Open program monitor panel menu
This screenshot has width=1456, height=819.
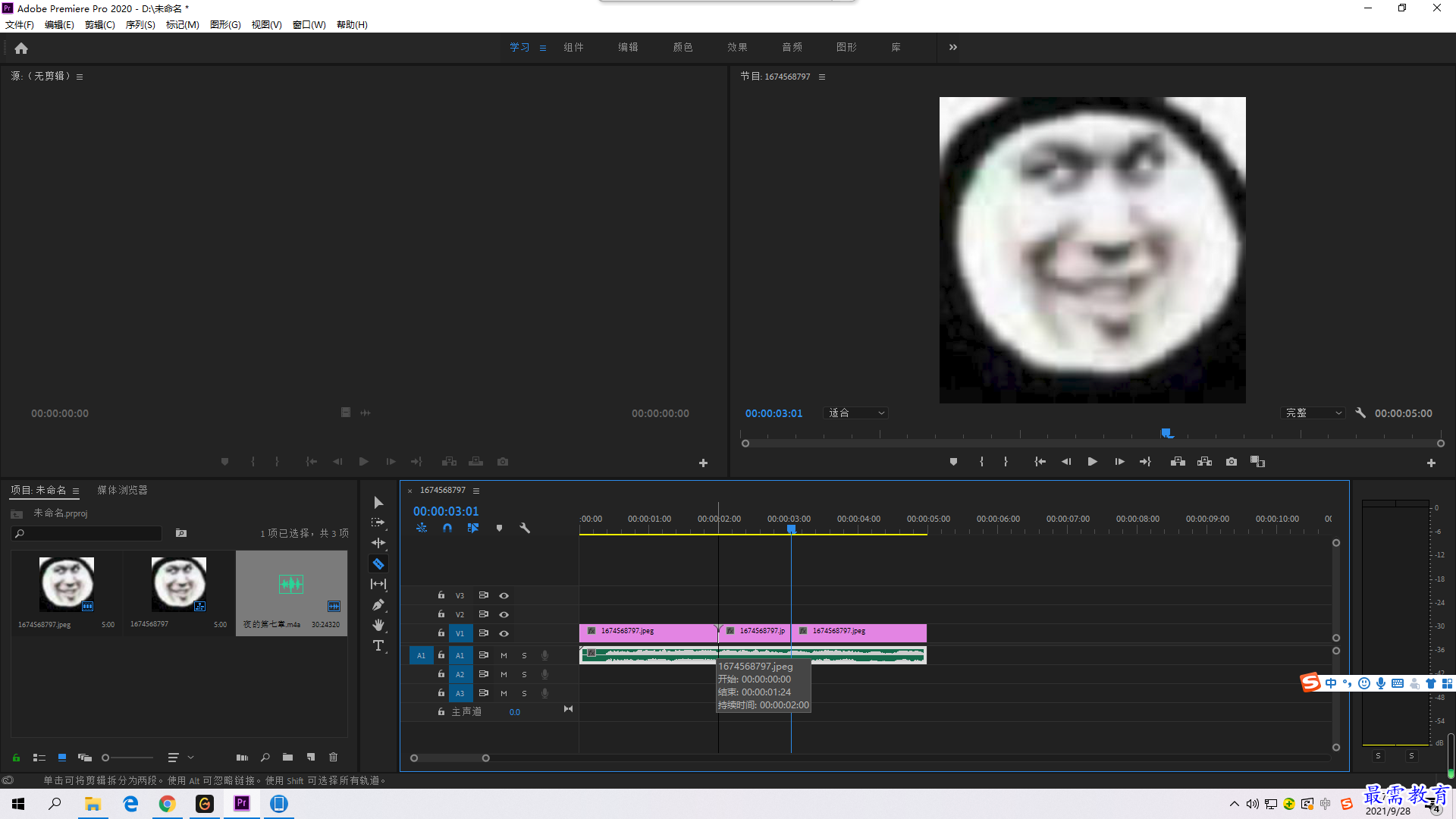tap(822, 77)
